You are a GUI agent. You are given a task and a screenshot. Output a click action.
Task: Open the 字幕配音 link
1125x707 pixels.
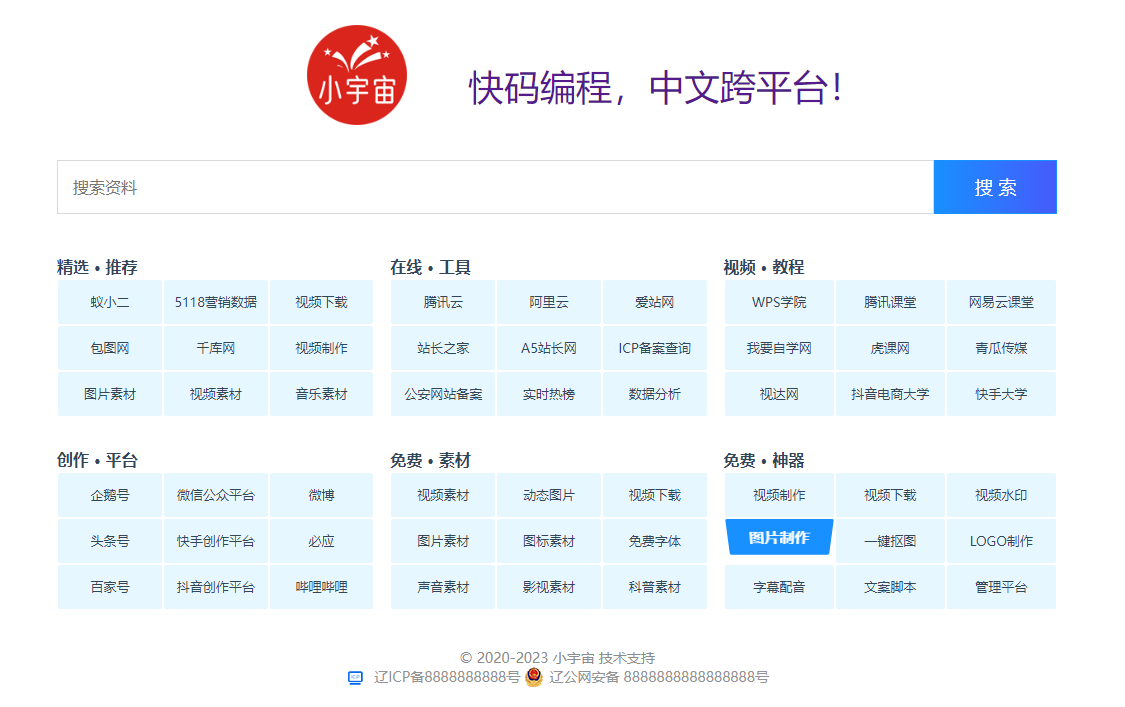779,587
